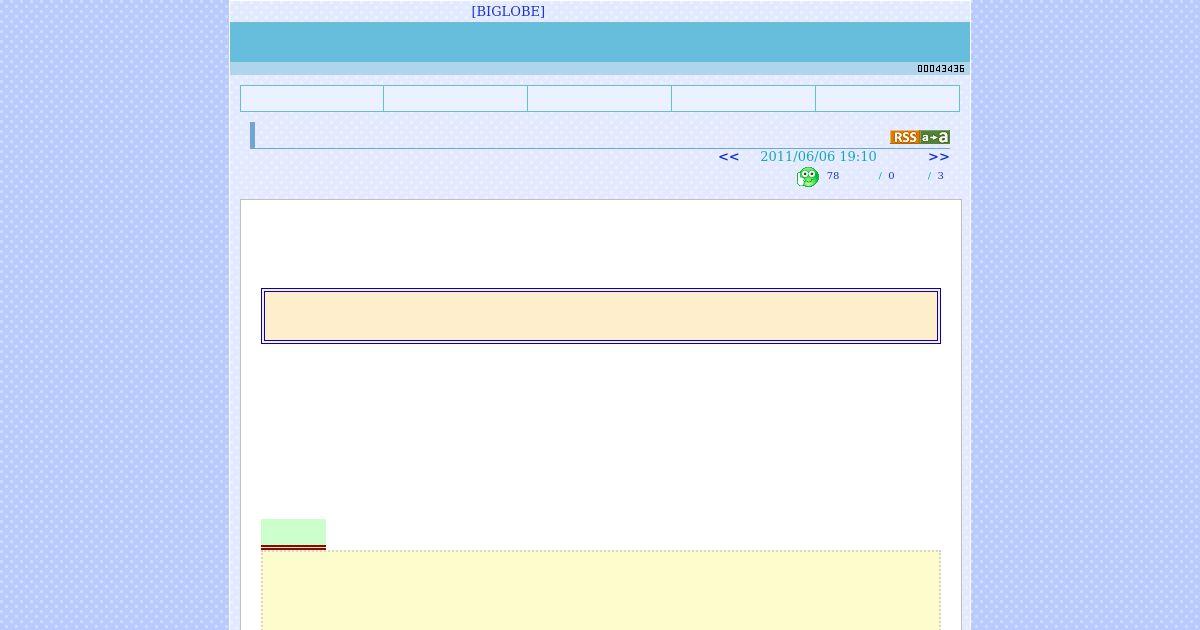Click the 78 count link
1200x630 pixels.
point(833,175)
